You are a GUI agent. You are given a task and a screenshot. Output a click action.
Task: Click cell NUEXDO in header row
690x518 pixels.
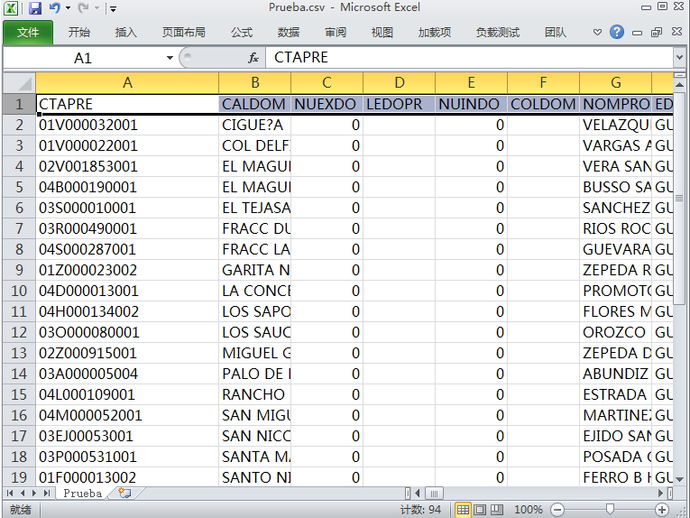[327, 104]
